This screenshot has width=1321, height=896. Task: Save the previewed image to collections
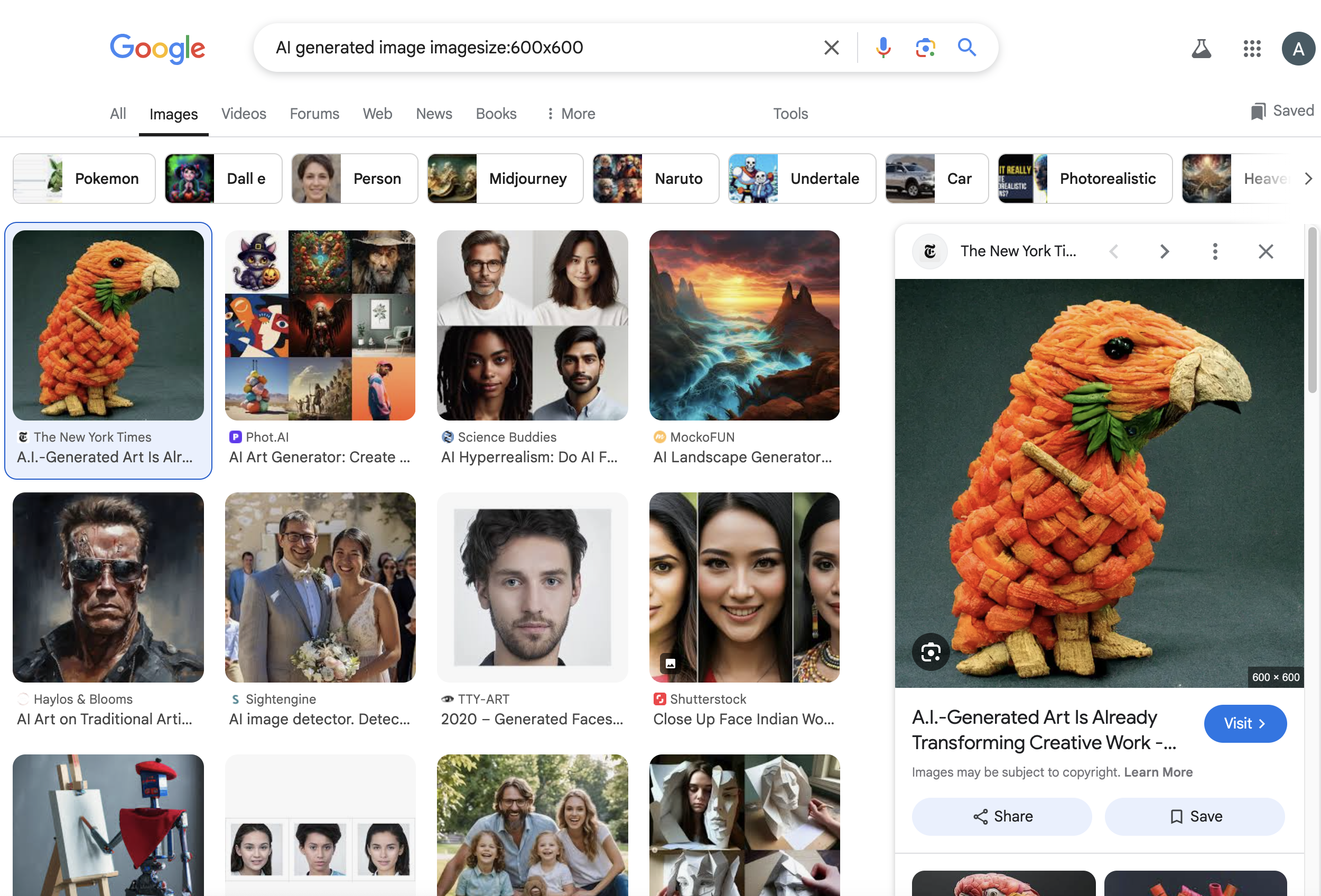click(1194, 816)
